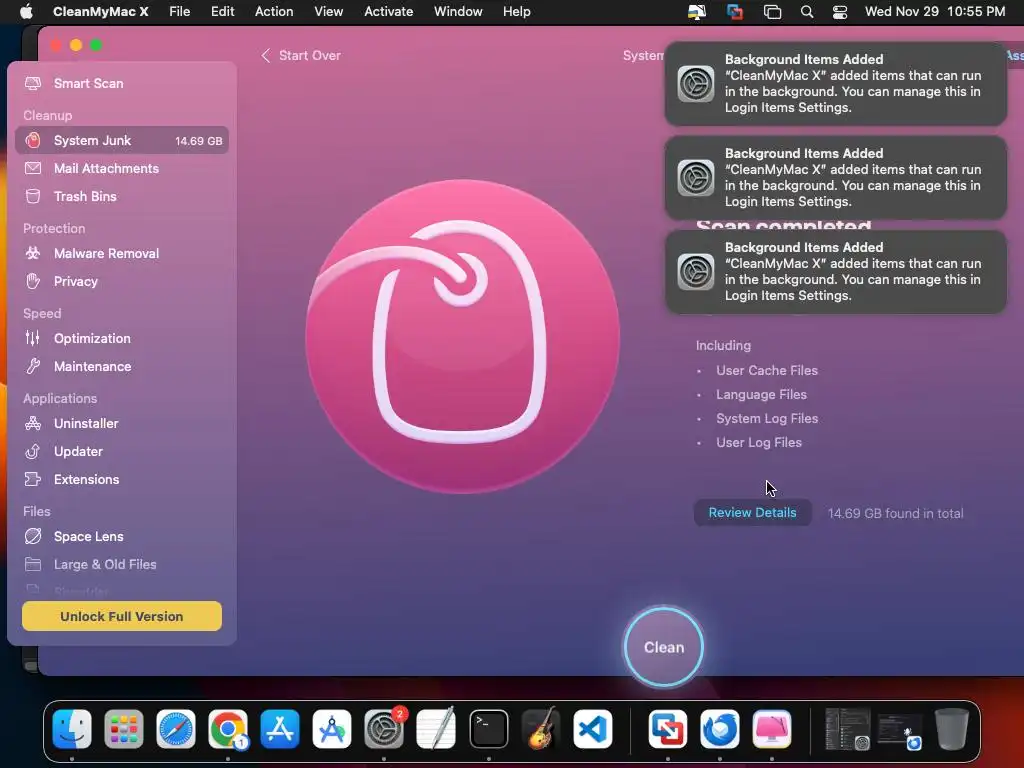1024x768 pixels.
Task: Click 'User Cache Files' list entry
Action: [767, 370]
